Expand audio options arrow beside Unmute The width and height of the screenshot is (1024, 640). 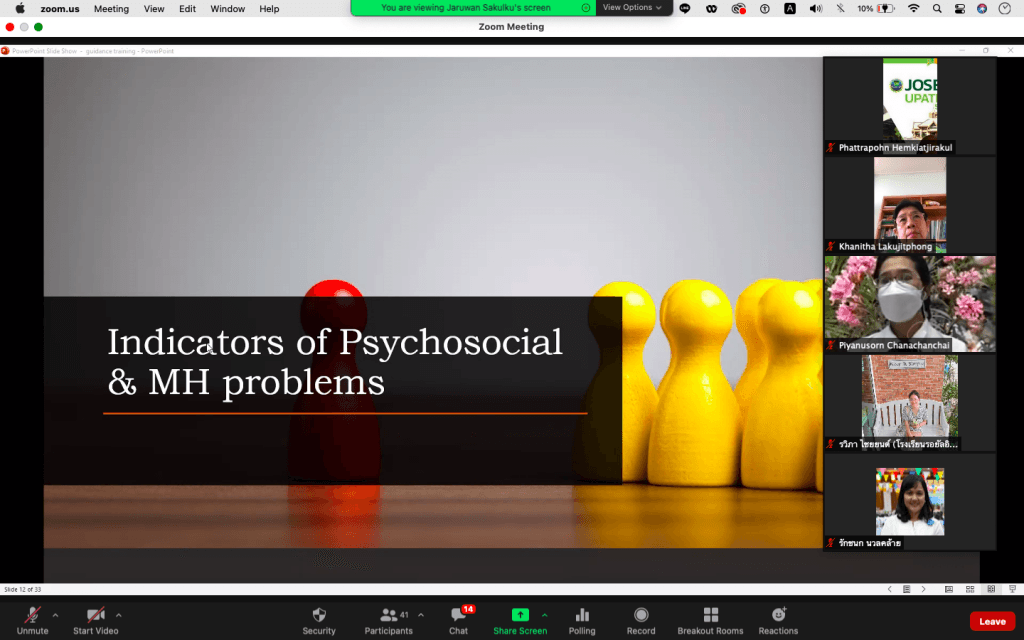[55, 615]
